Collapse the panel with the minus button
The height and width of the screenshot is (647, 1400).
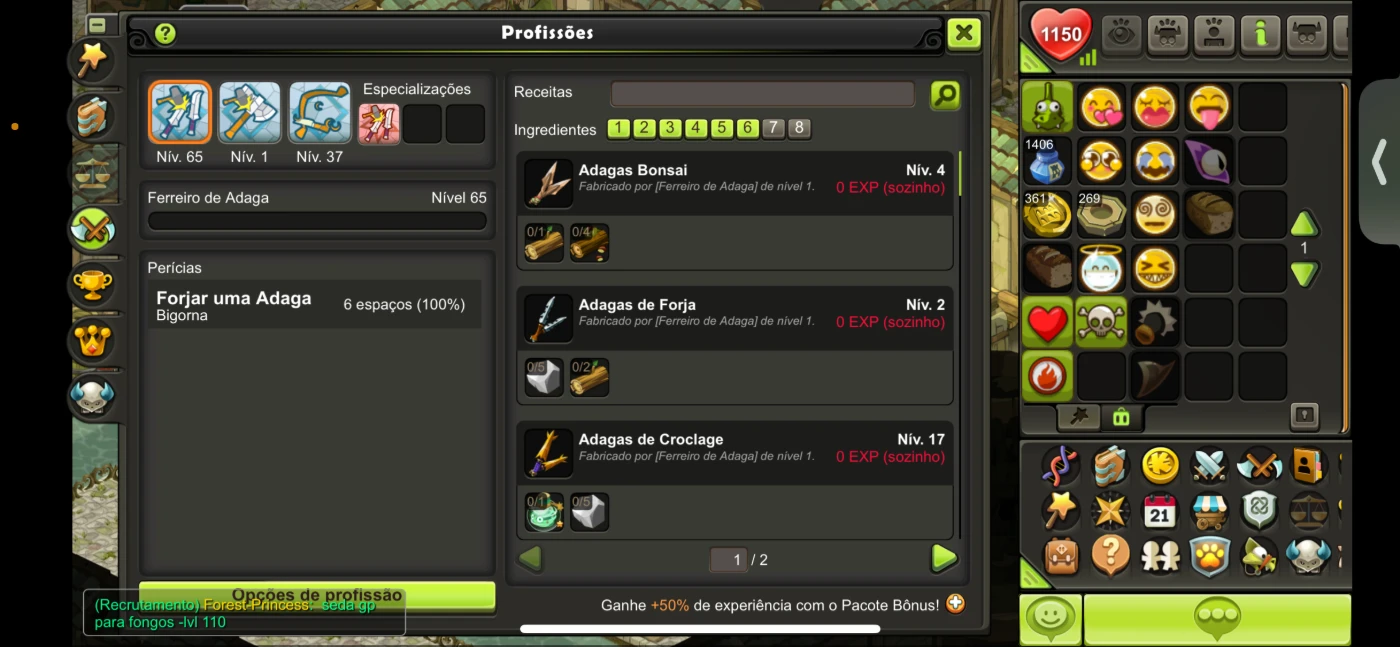pyautogui.click(x=97, y=25)
